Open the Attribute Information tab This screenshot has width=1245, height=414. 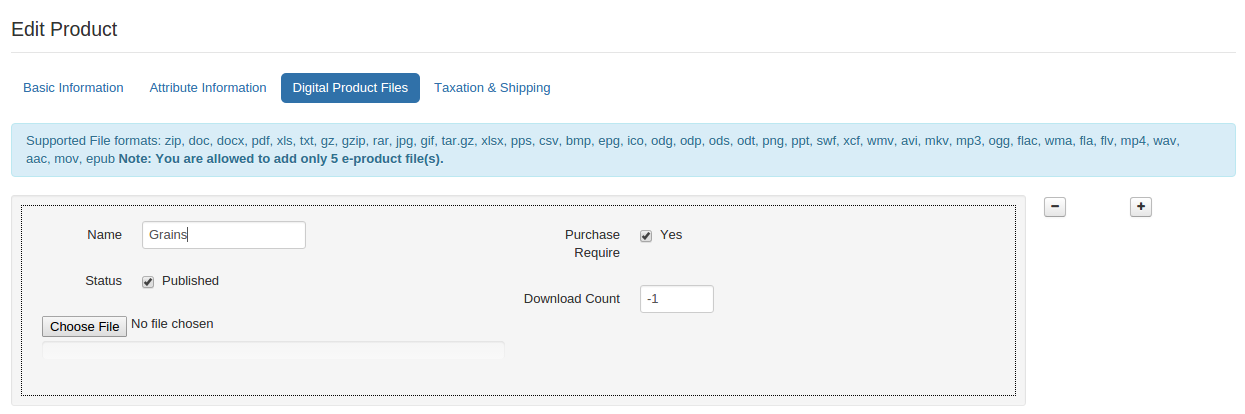tap(208, 88)
